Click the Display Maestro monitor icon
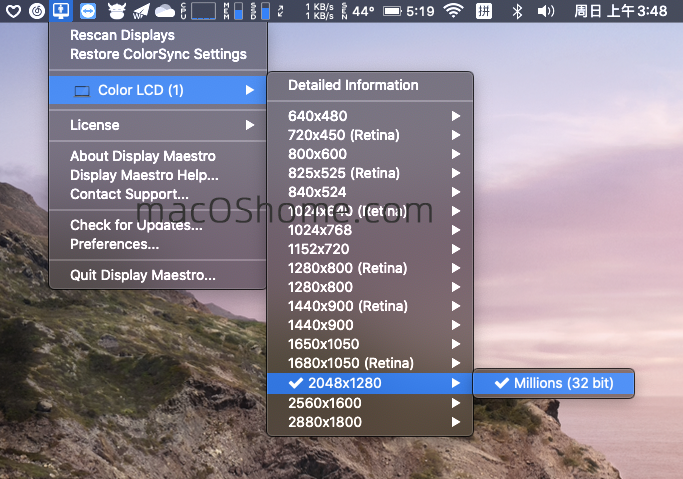This screenshot has width=683, height=479. (x=61, y=10)
